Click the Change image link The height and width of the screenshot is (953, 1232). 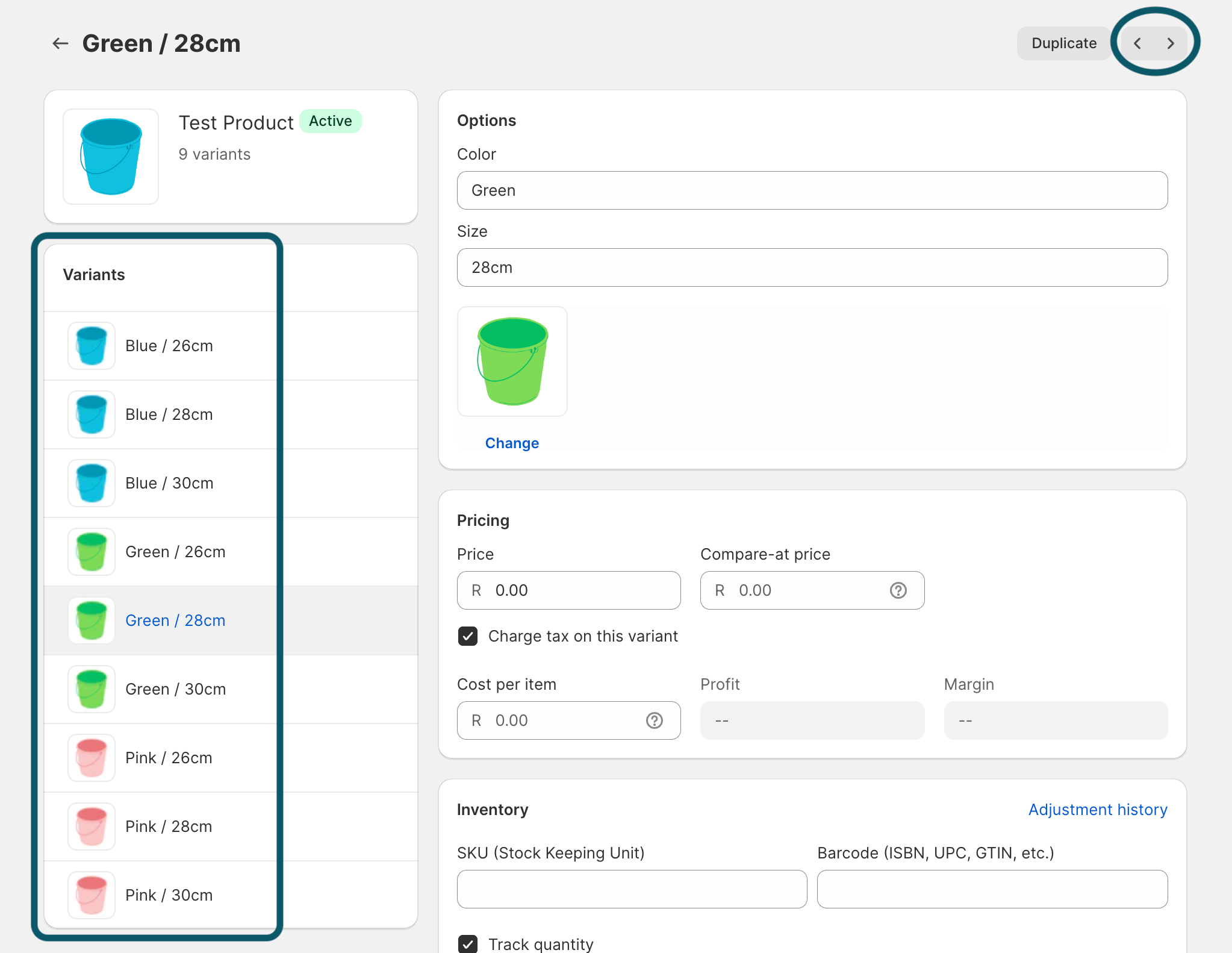[x=512, y=443]
